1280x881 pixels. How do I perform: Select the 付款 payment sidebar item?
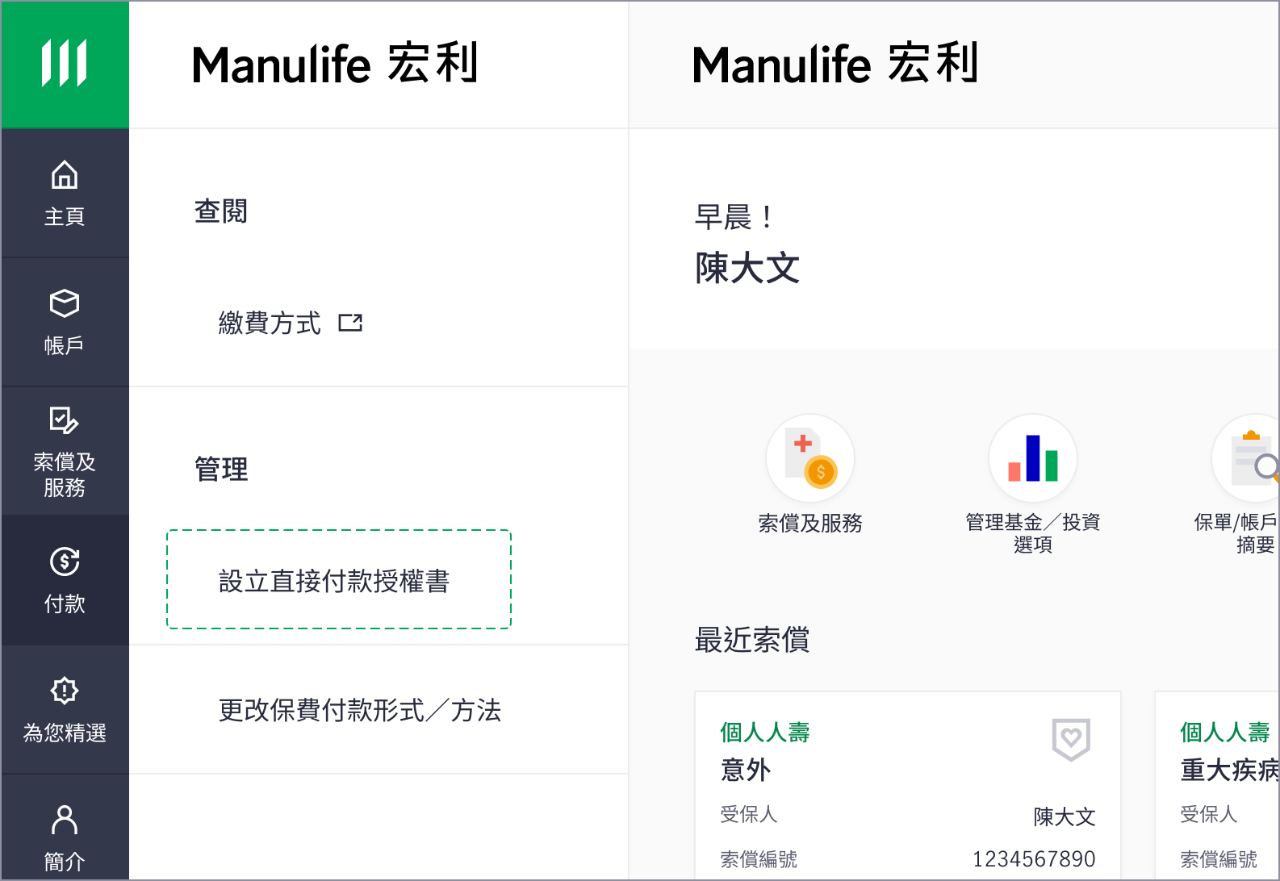(65, 580)
